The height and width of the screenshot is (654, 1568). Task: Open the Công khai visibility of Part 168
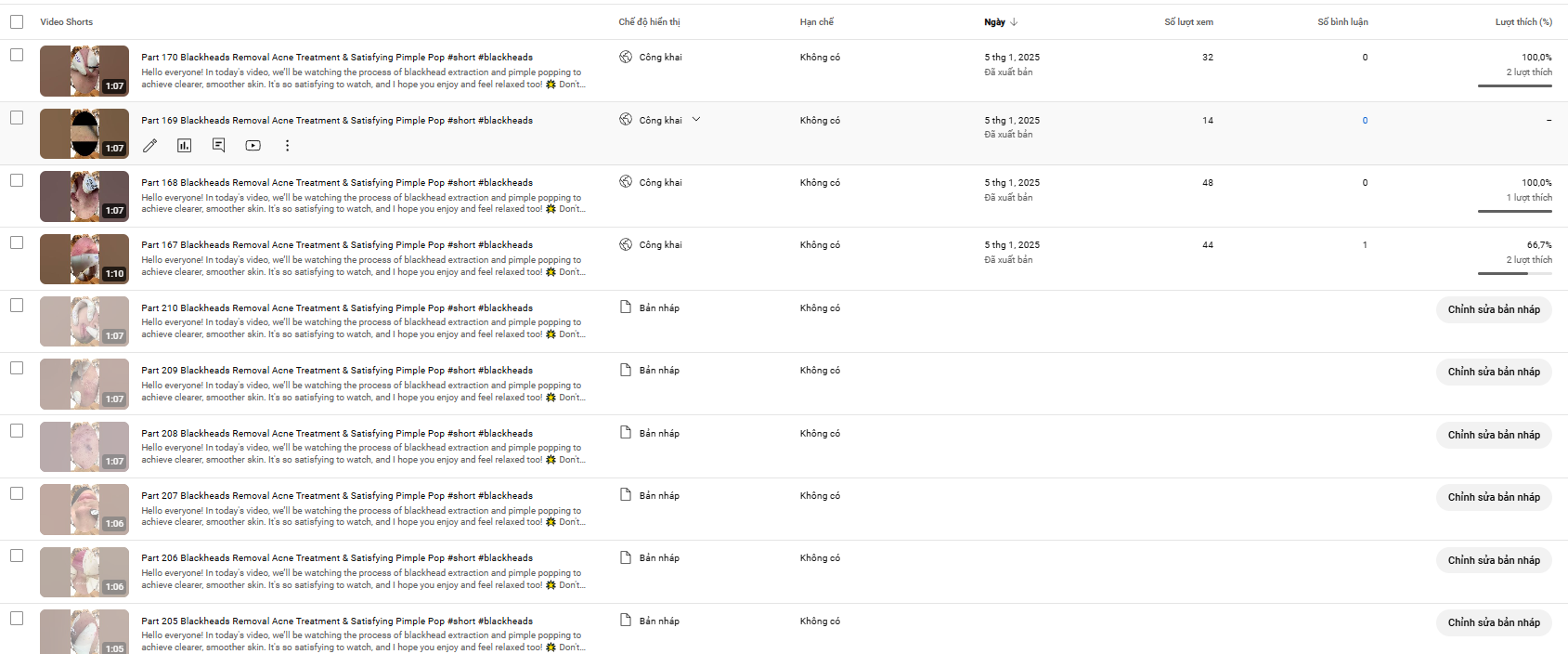pos(660,183)
